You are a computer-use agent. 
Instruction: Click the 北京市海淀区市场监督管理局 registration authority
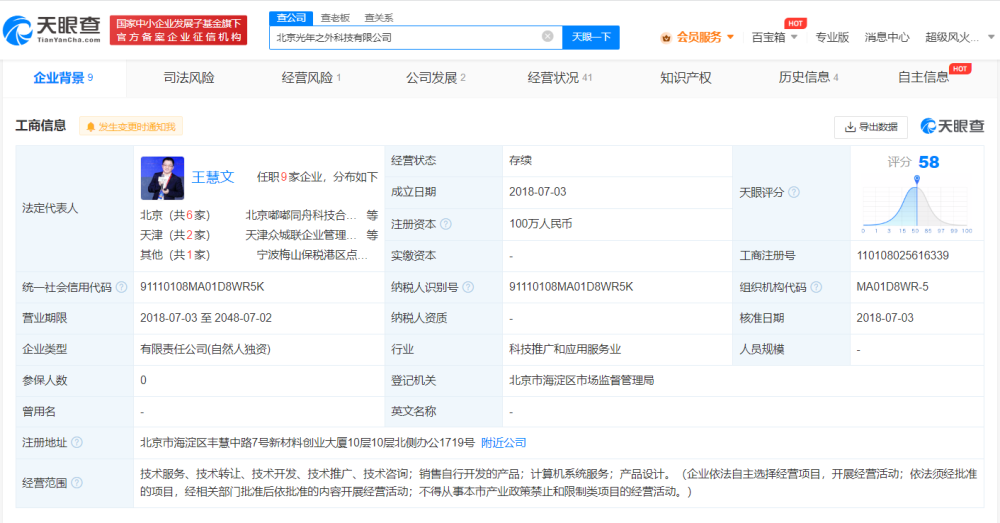point(582,381)
